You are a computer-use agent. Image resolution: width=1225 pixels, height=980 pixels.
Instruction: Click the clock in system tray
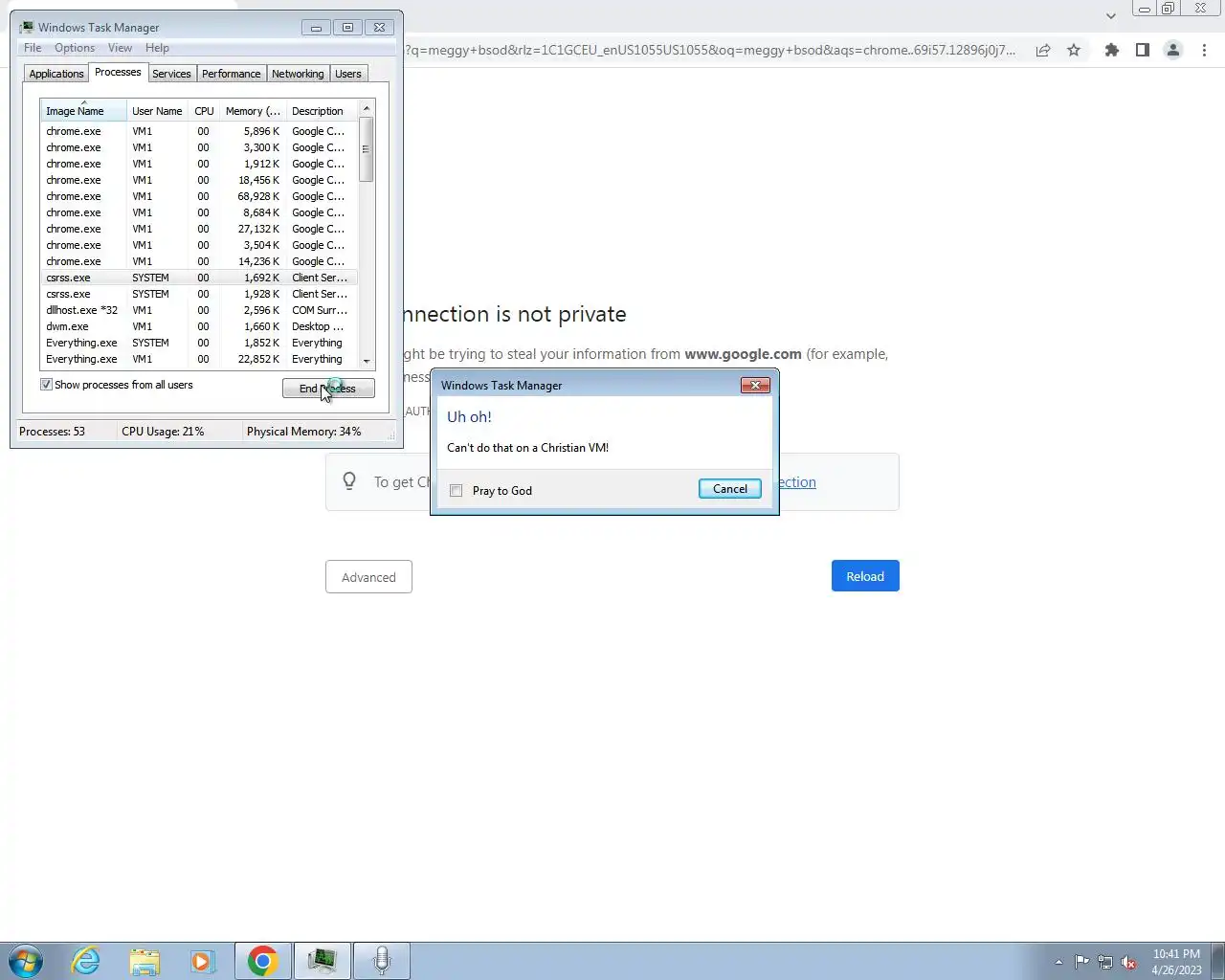click(x=1176, y=962)
